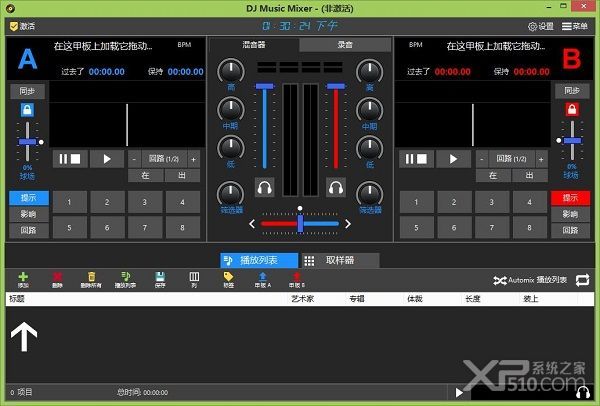Trigger pad 7 on deck B

coord(492,228)
